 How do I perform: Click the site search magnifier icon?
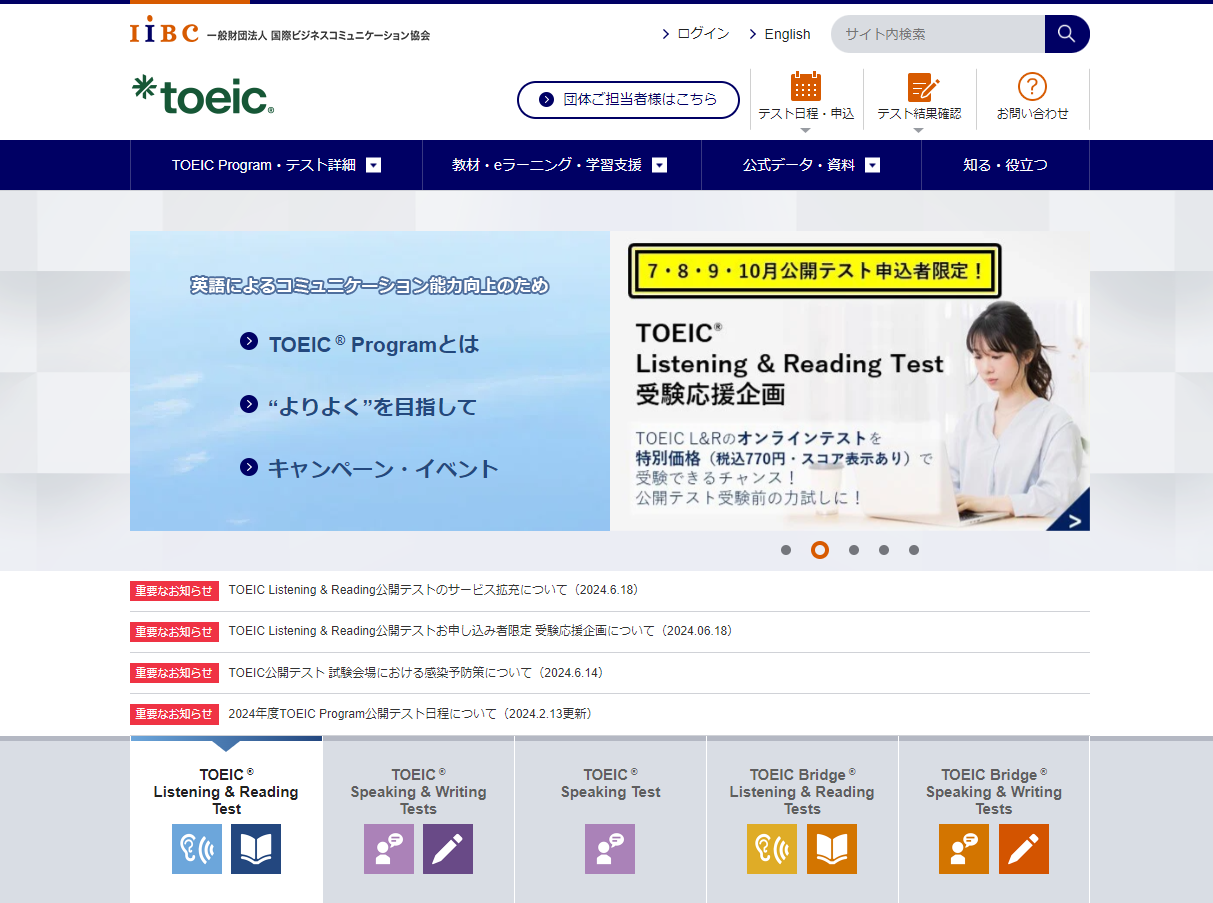(x=1066, y=33)
